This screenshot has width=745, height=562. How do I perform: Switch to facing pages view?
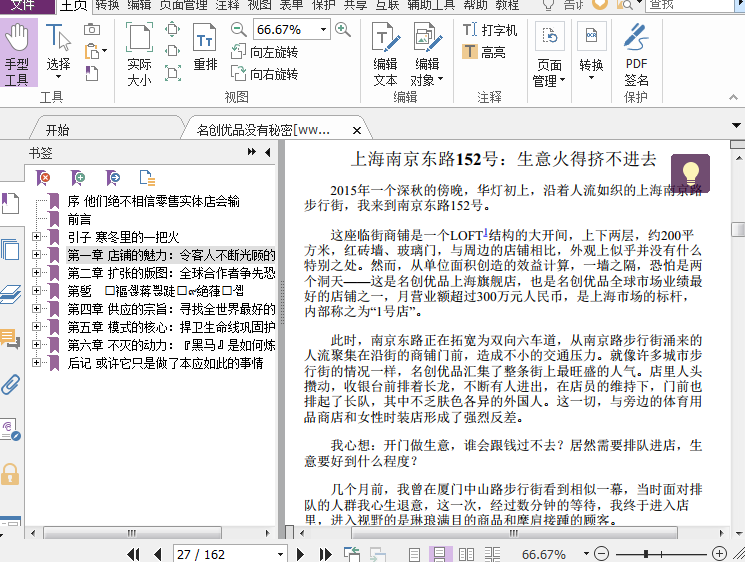(466, 554)
